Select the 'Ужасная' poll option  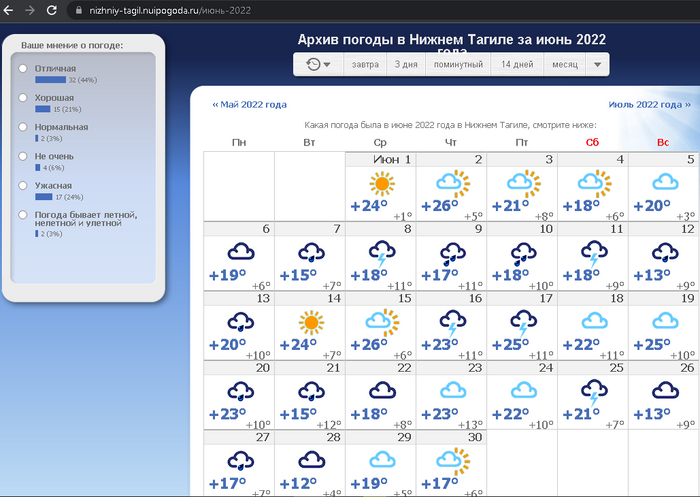click(23, 186)
